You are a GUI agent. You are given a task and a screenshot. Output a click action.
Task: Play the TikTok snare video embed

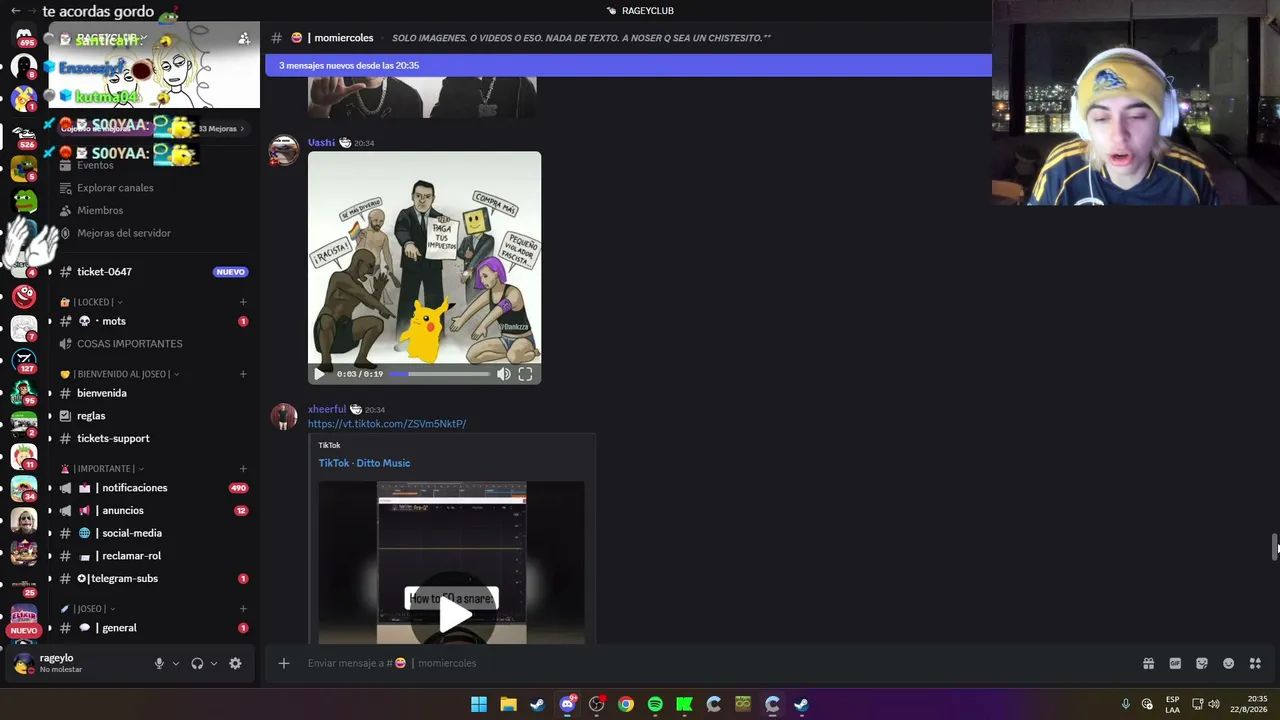pyautogui.click(x=453, y=615)
